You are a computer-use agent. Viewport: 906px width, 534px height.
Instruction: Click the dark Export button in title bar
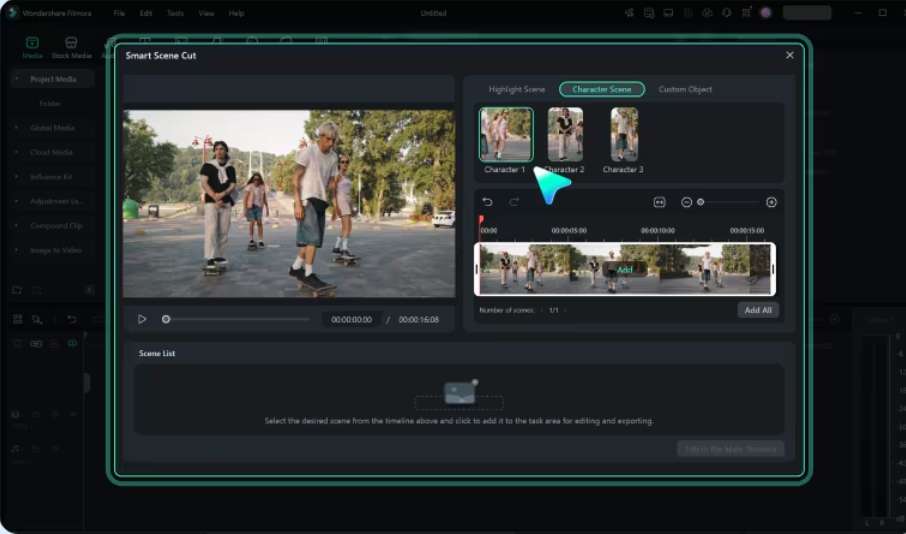click(807, 13)
